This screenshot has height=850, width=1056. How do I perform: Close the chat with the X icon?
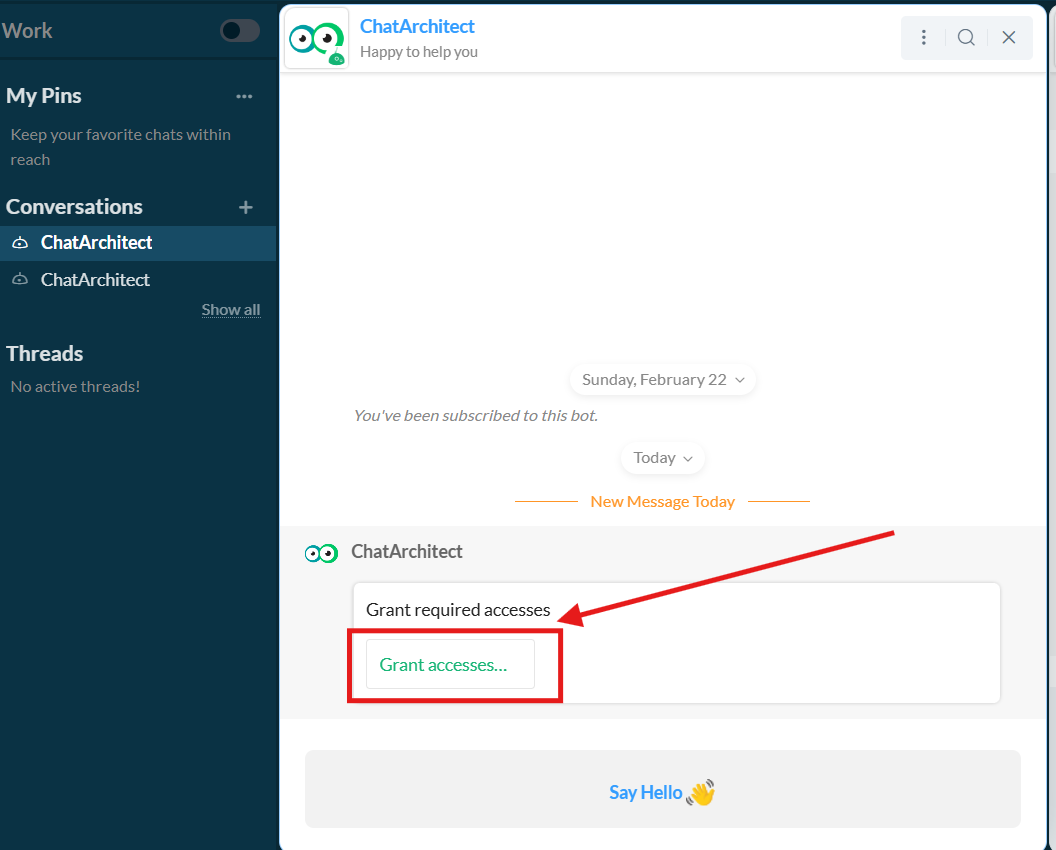click(x=1009, y=38)
